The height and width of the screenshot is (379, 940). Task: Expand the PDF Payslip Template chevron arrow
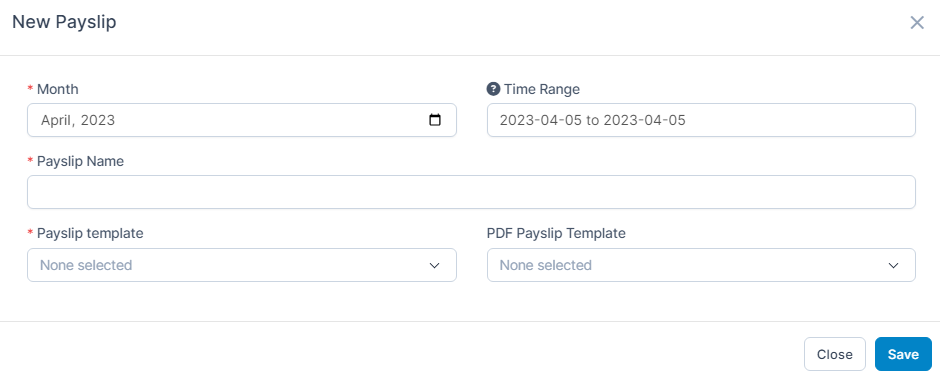point(893,265)
